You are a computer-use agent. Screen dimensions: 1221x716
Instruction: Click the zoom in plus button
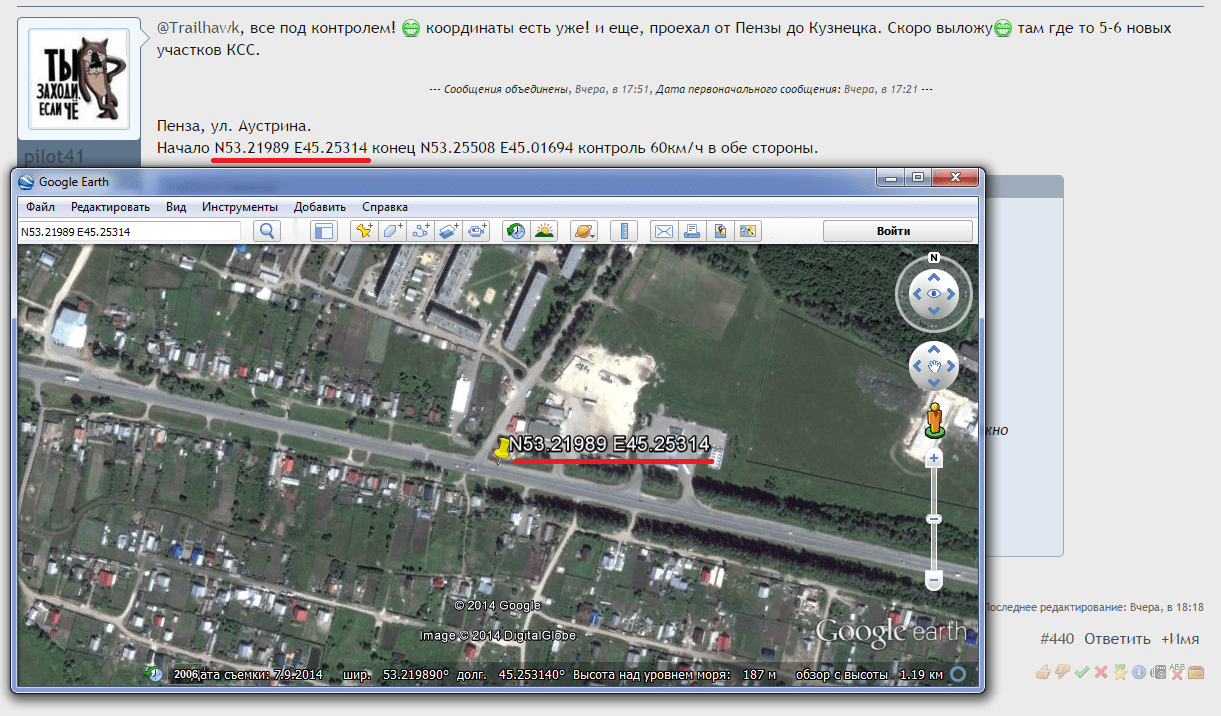(934, 459)
